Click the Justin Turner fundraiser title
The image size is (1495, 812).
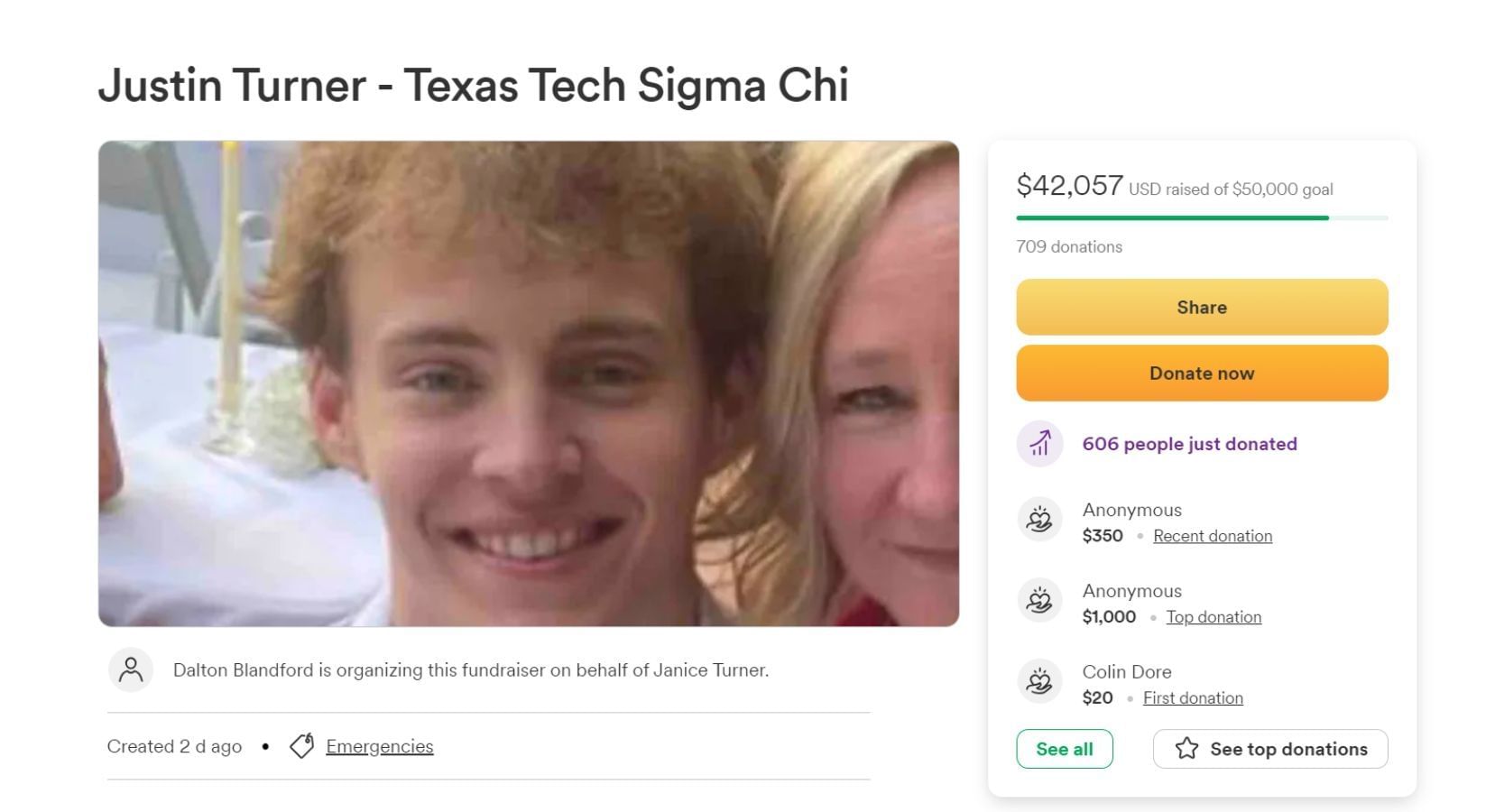point(473,86)
